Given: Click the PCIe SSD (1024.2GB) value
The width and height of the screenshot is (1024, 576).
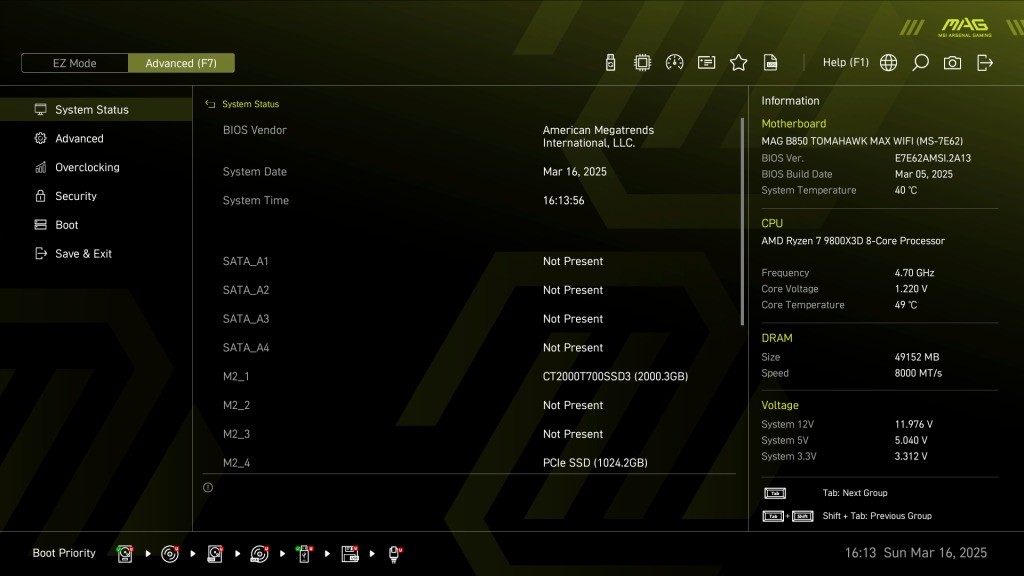Looking at the screenshot, I should pyautogui.click(x=595, y=462).
